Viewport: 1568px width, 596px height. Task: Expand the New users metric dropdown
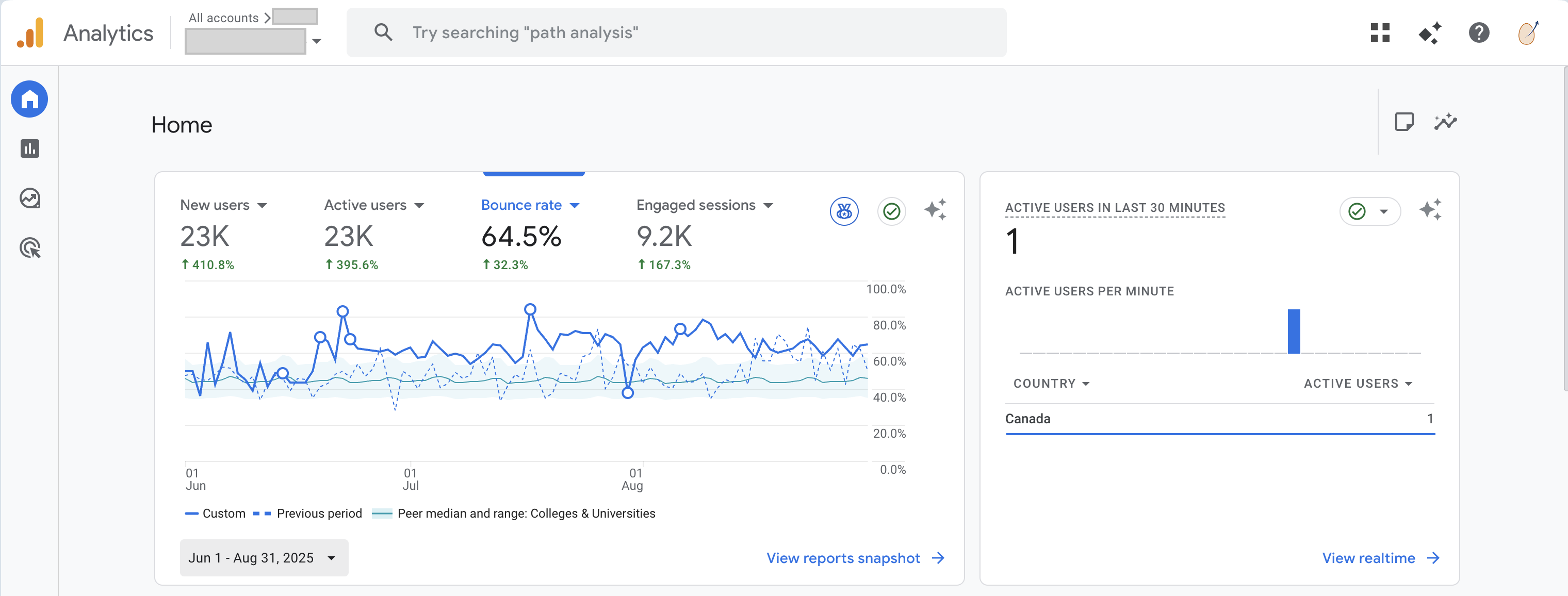[264, 205]
